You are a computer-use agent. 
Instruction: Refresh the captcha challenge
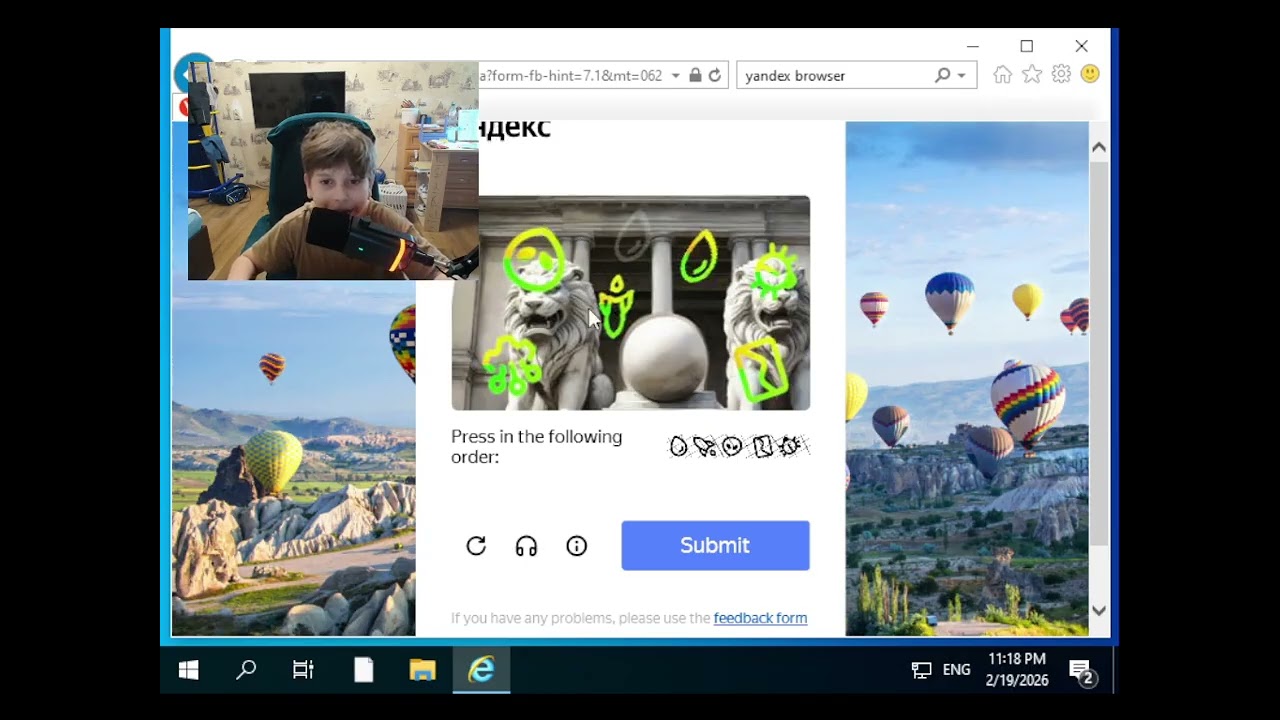pos(476,546)
